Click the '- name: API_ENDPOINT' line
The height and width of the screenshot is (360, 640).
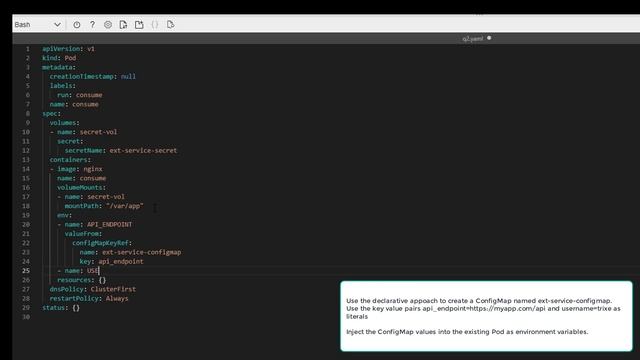pyautogui.click(x=94, y=224)
